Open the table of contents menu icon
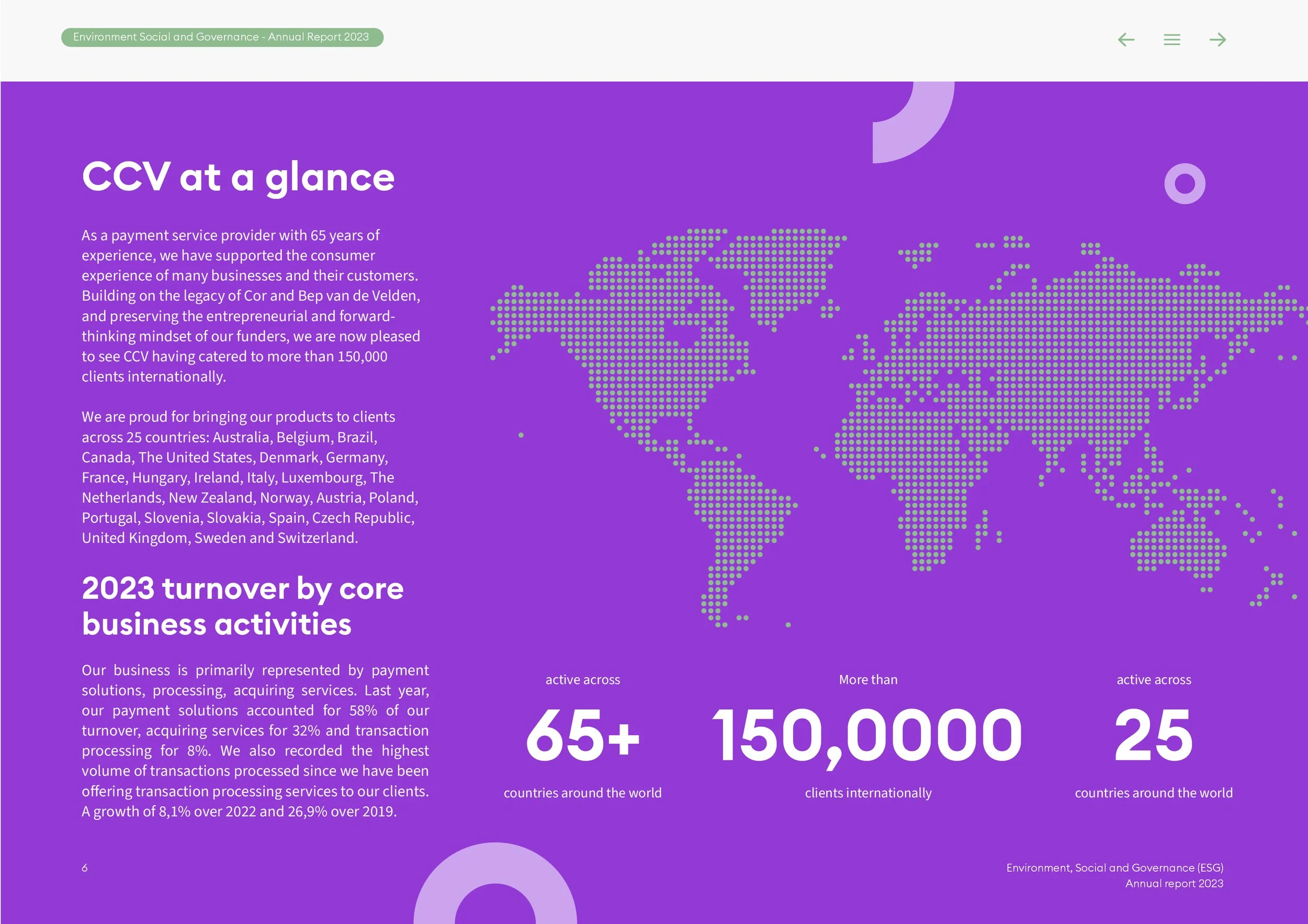1308x924 pixels. click(x=1172, y=39)
